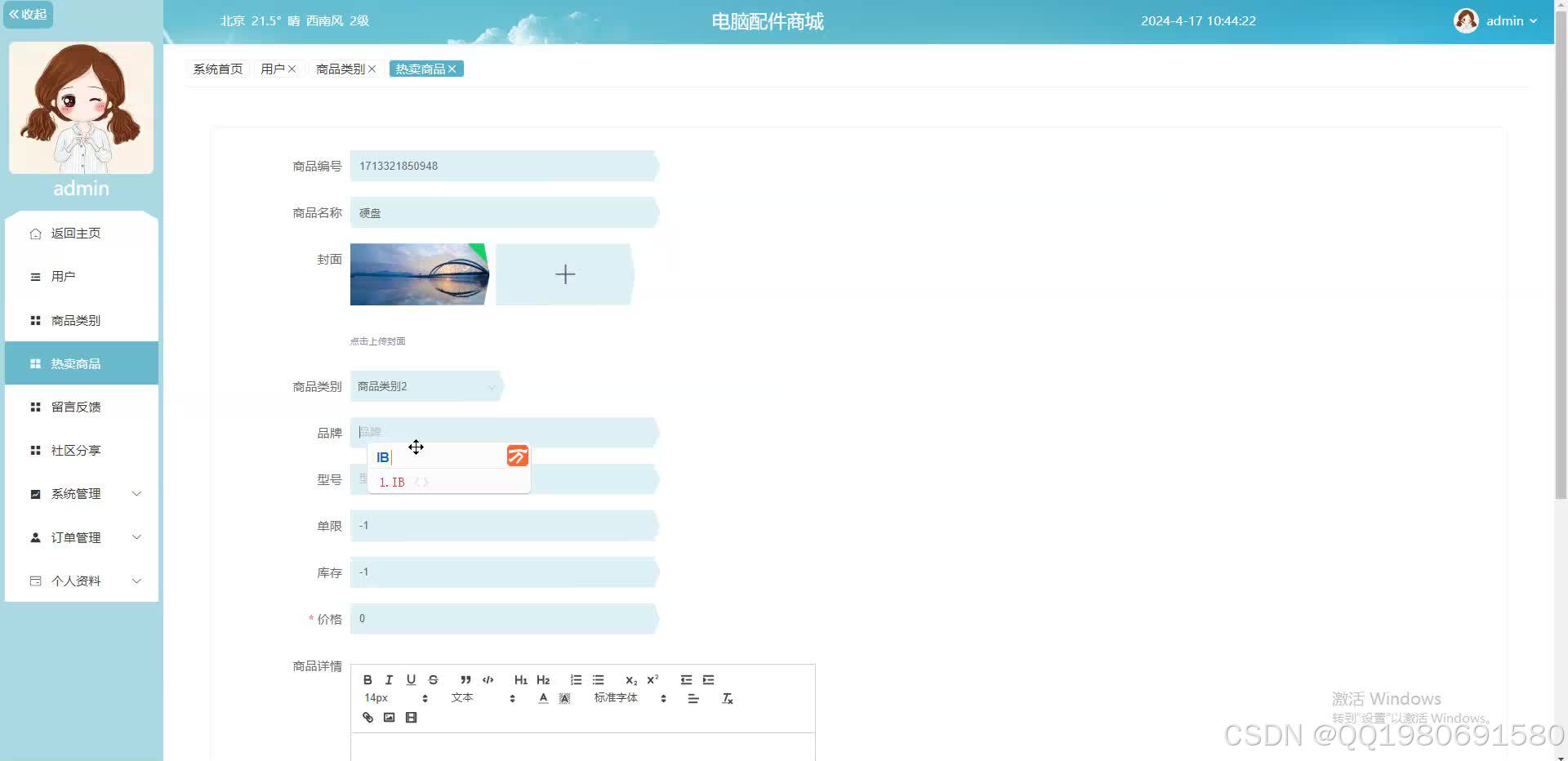The width and height of the screenshot is (1568, 761).
Task: Insert an ordered numbered list
Action: coord(576,679)
